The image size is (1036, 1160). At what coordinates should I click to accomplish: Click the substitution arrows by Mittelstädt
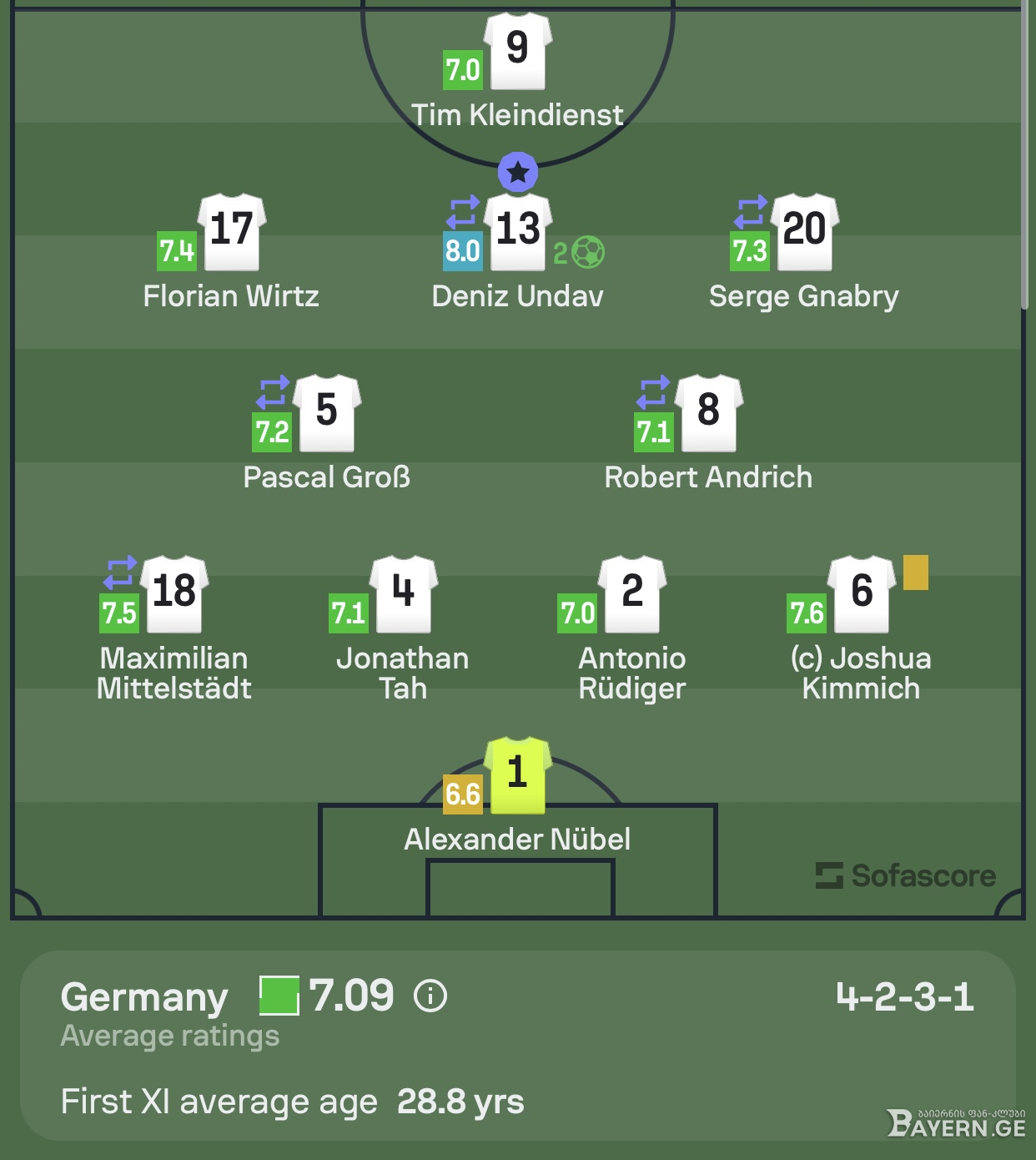click(x=120, y=573)
